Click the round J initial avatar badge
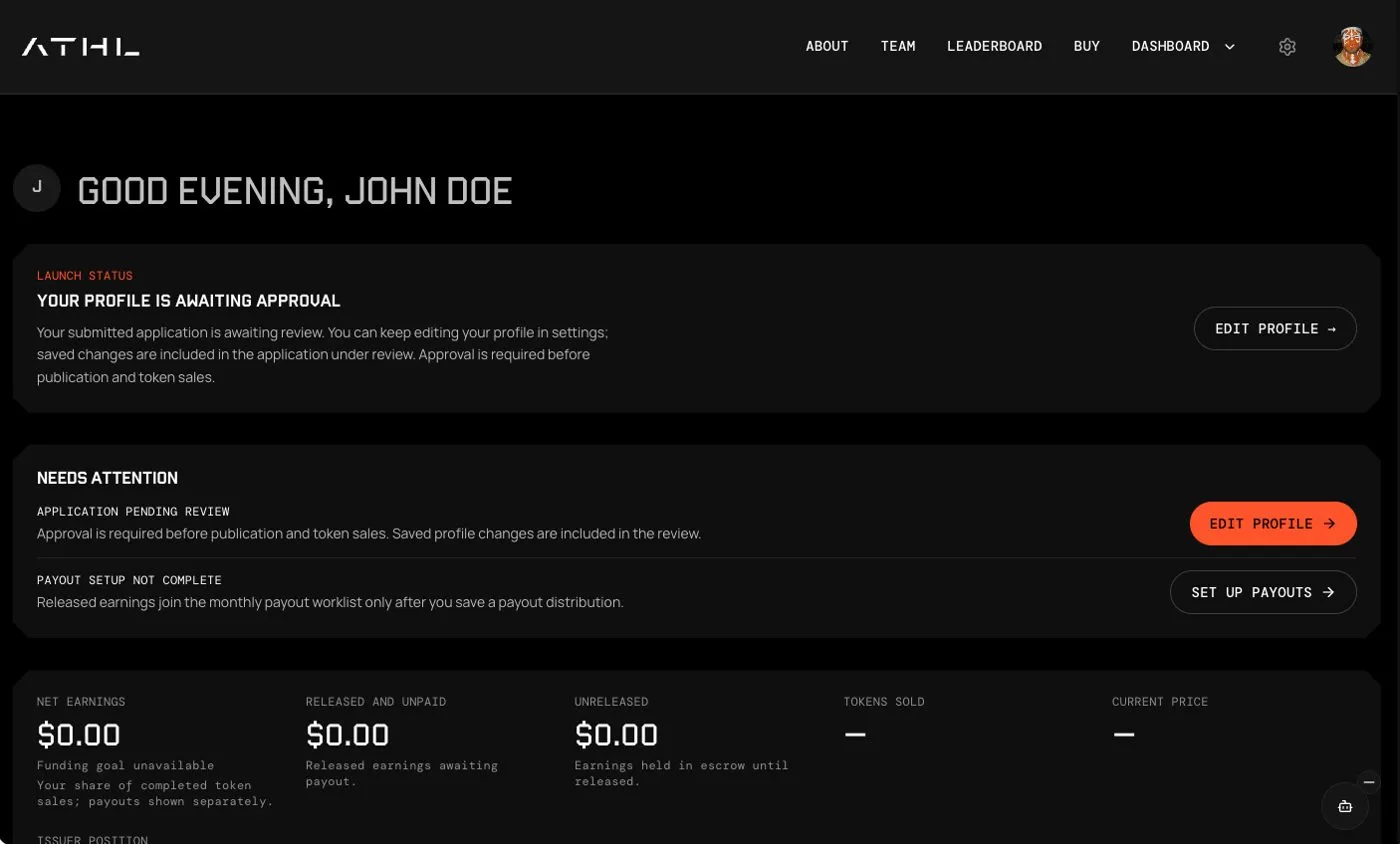The image size is (1400, 844). pyautogui.click(x=37, y=188)
